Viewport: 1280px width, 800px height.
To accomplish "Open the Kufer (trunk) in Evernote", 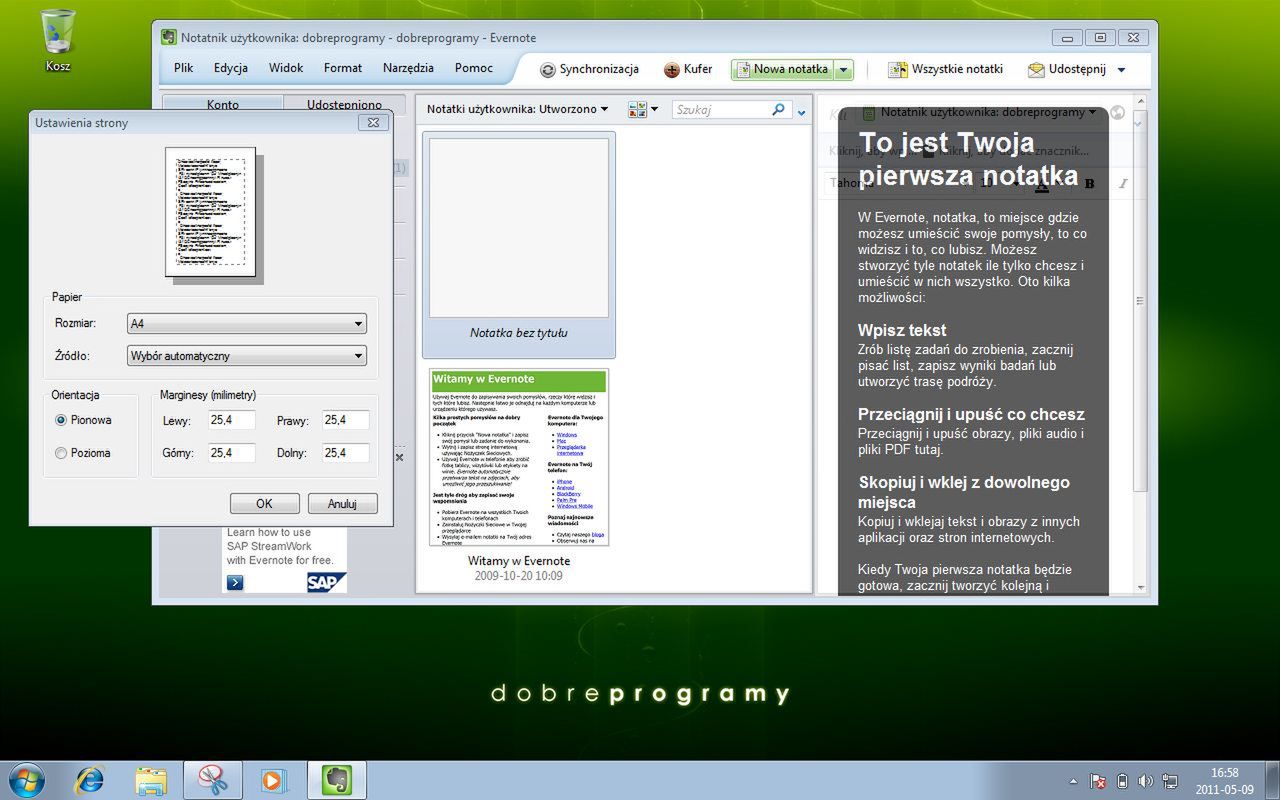I will (x=689, y=69).
